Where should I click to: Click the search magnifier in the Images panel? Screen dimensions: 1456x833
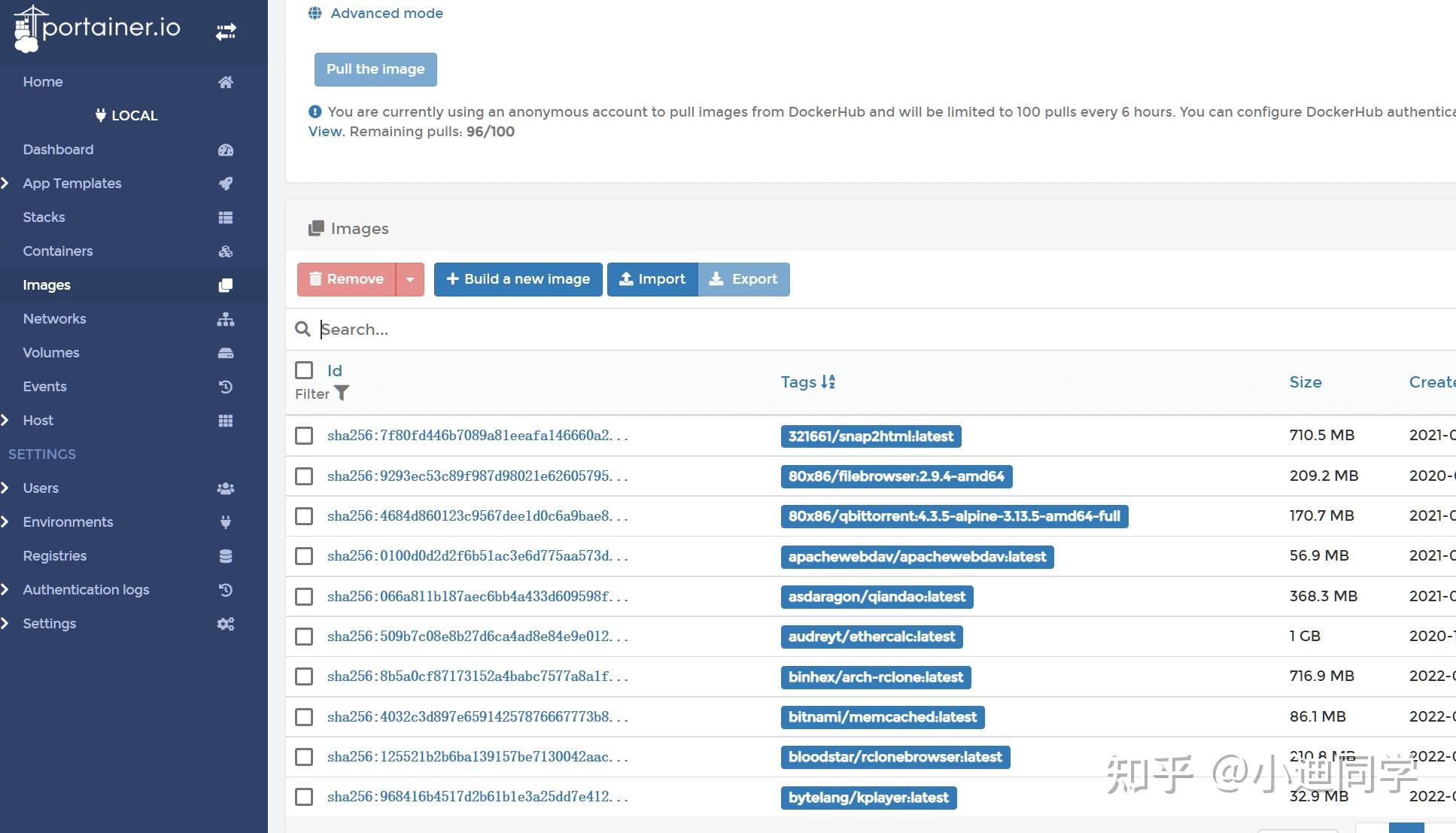[303, 329]
